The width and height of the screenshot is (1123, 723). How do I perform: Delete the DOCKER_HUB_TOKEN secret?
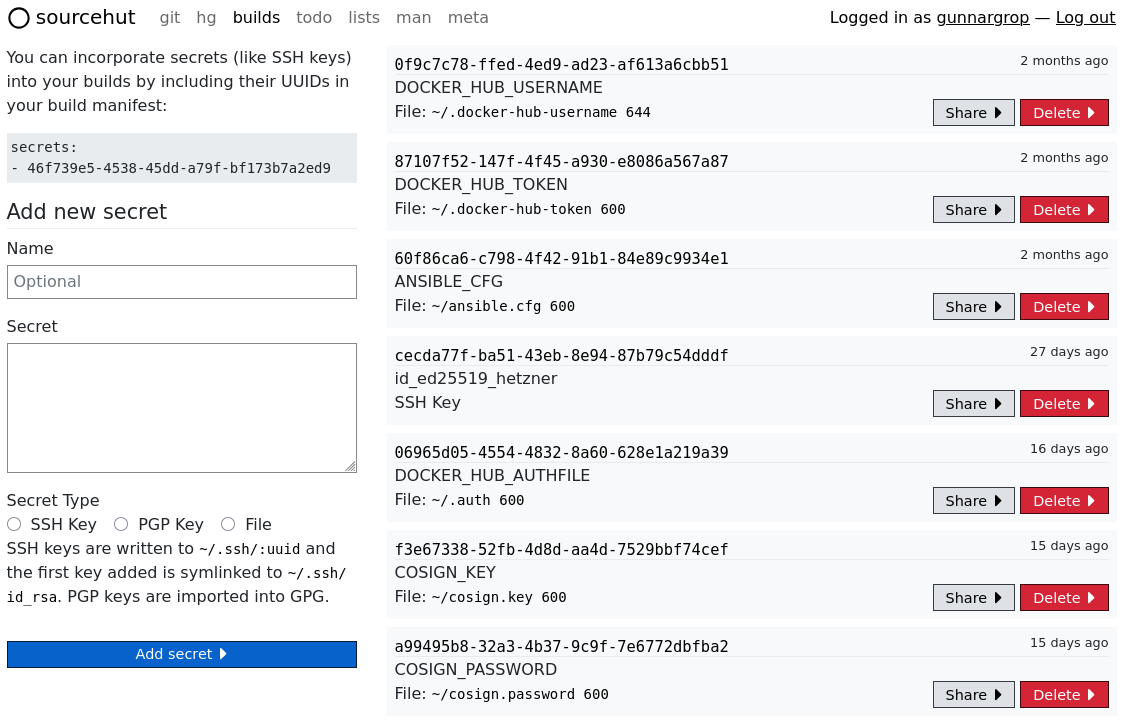1064,210
